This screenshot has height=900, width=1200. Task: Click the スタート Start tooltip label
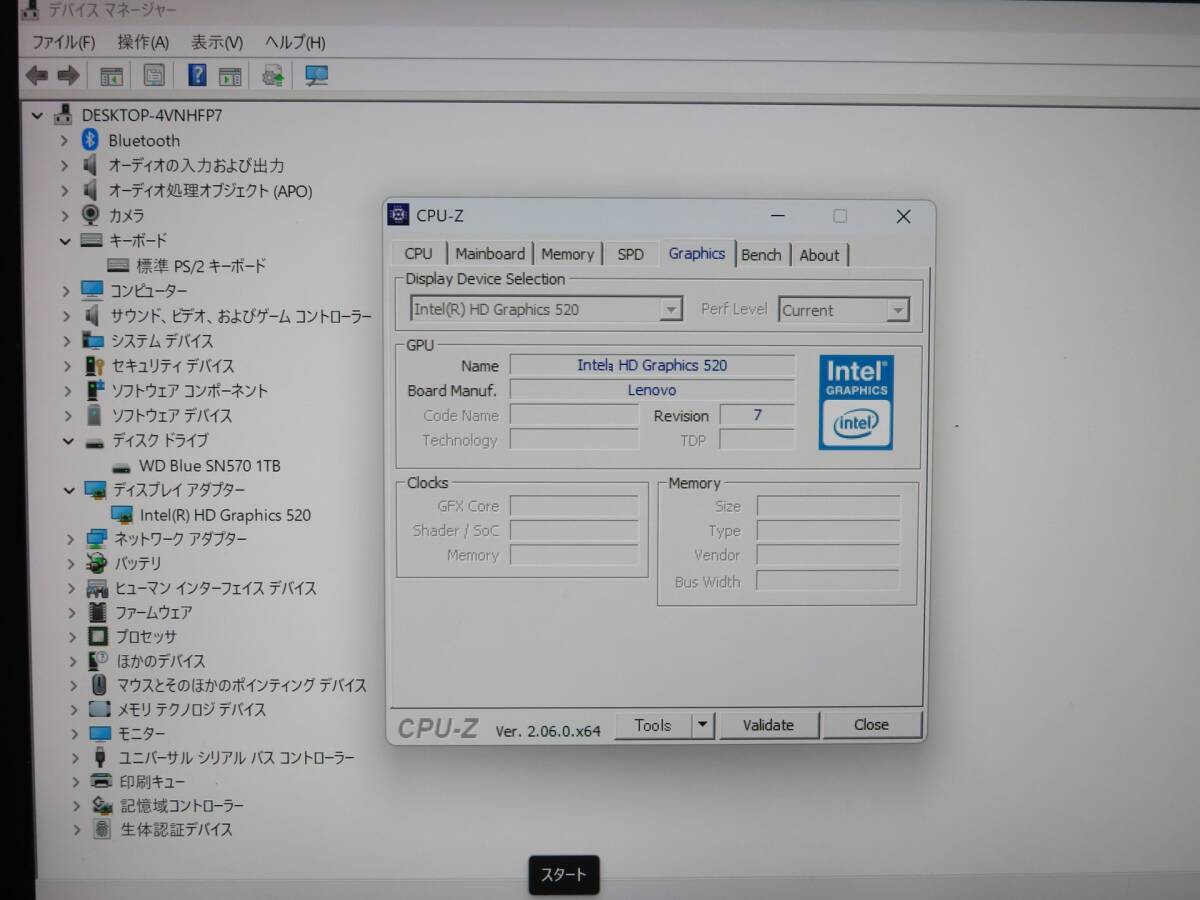[564, 875]
